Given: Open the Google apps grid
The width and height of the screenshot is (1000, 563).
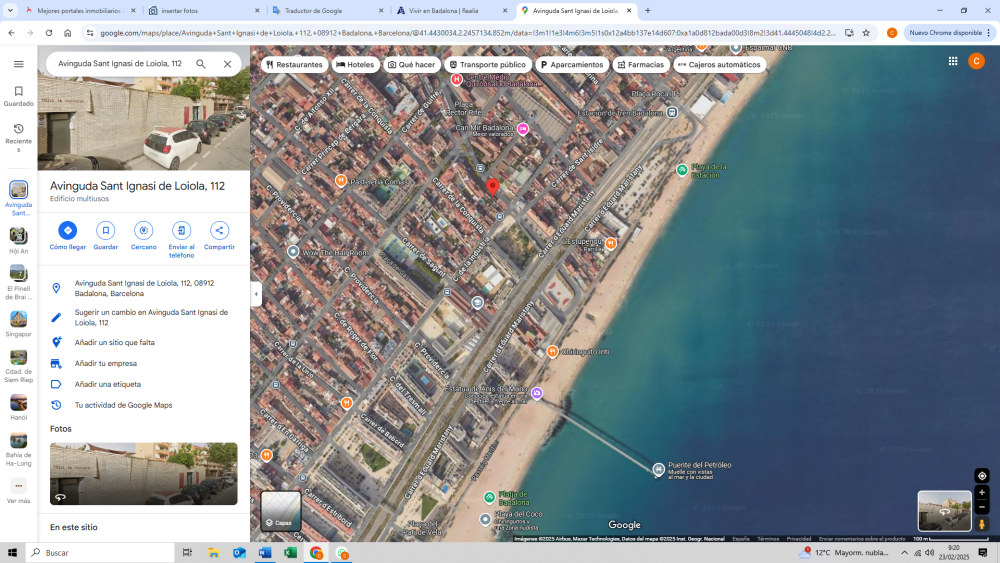Looking at the screenshot, I should coord(953,61).
